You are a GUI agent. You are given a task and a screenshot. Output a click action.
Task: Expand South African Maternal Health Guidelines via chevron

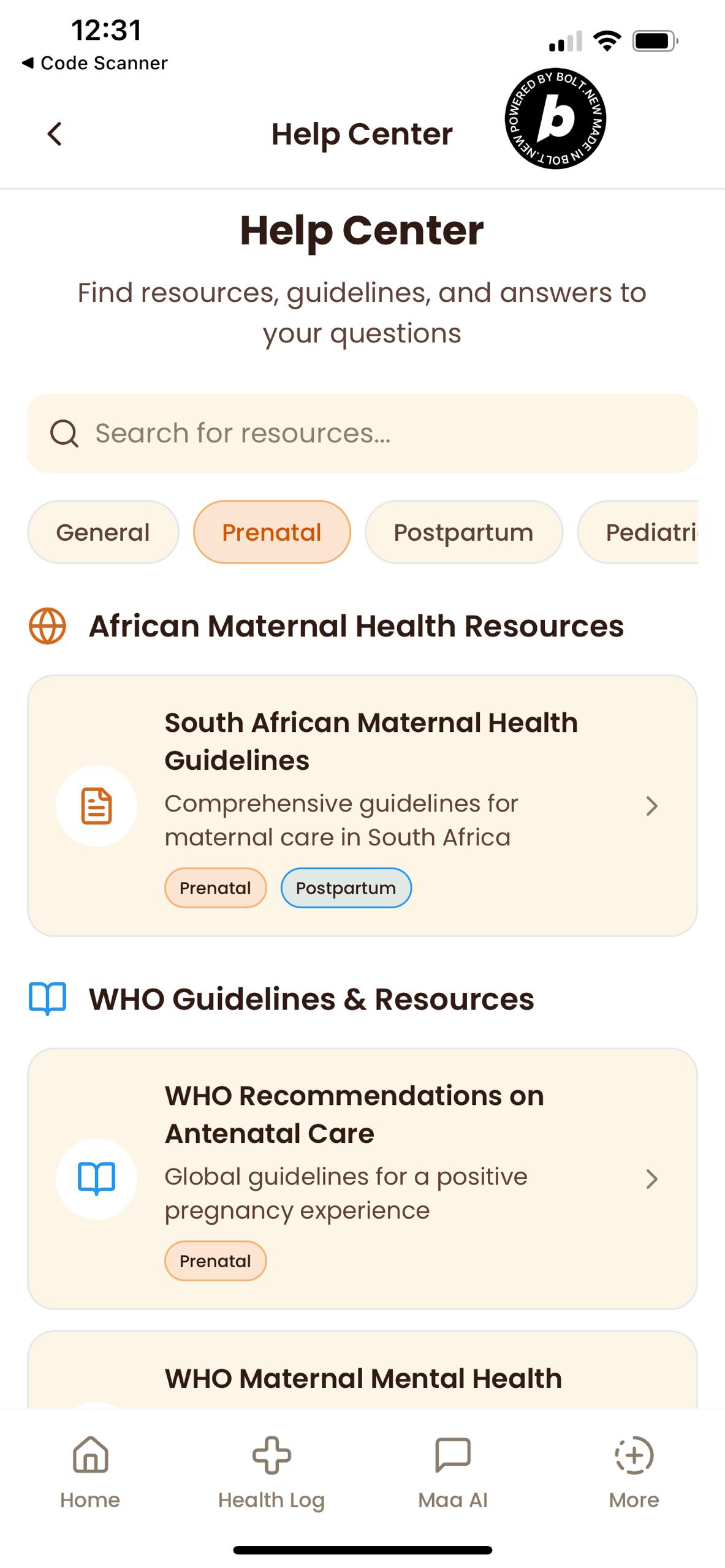652,806
